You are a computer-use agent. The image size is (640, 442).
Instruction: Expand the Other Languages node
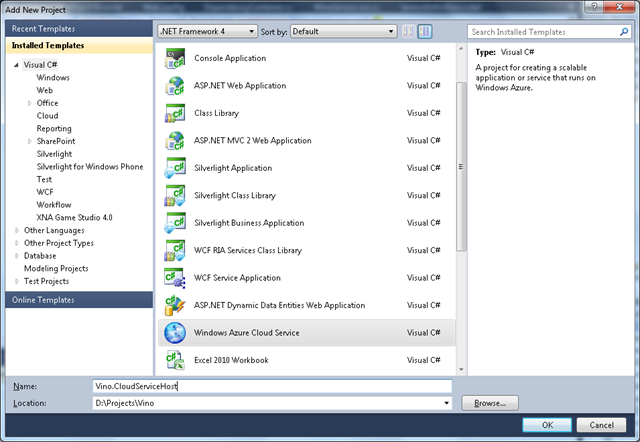17,231
